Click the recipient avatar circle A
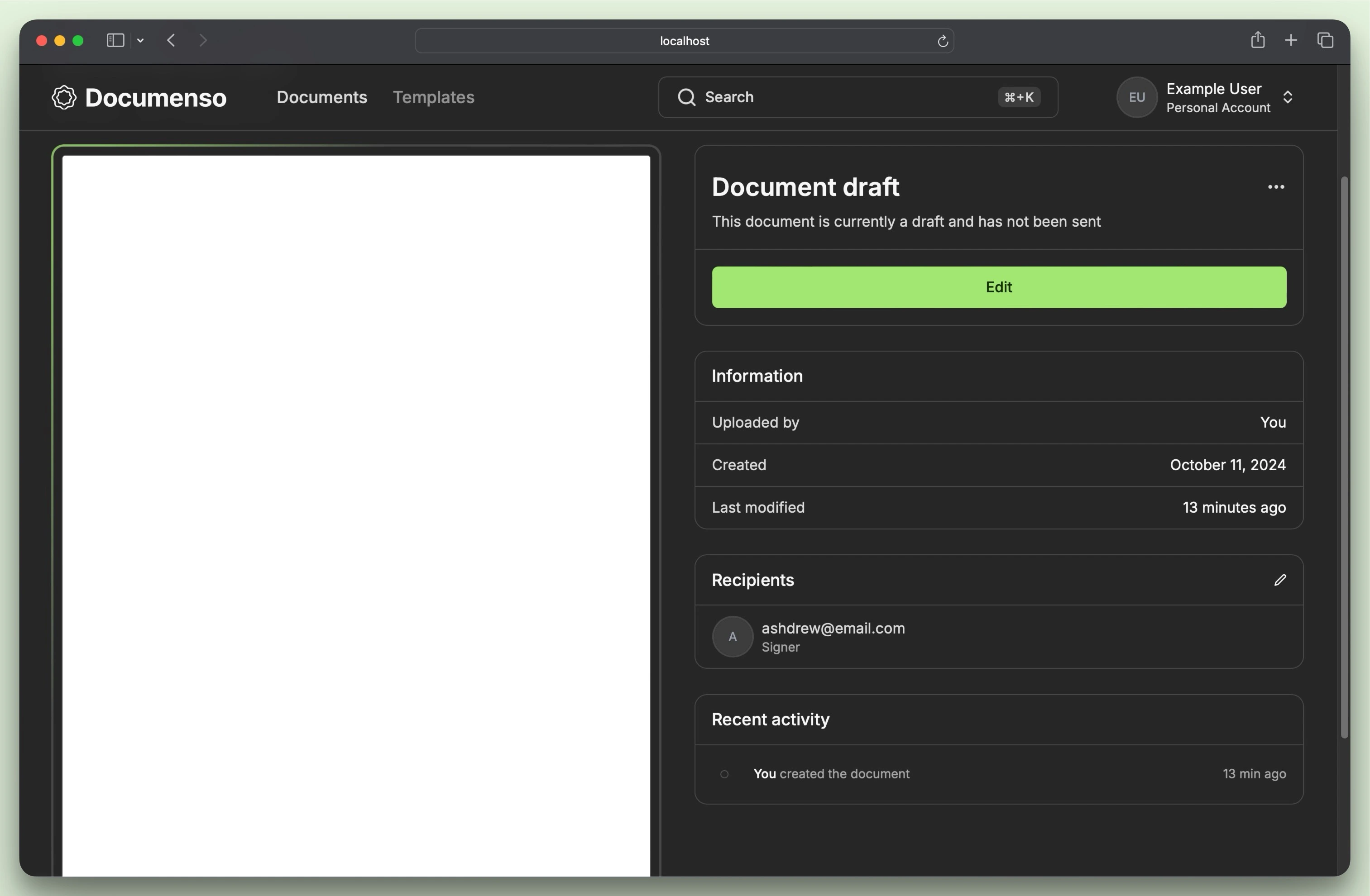 click(x=732, y=636)
